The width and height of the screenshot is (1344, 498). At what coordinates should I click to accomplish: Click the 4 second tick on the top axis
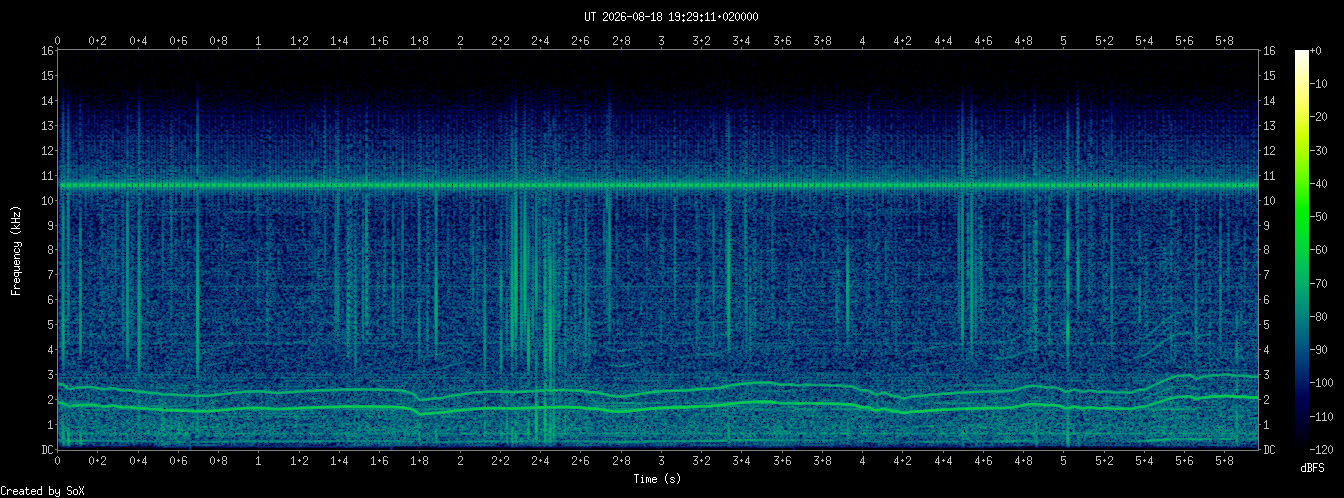tap(862, 41)
